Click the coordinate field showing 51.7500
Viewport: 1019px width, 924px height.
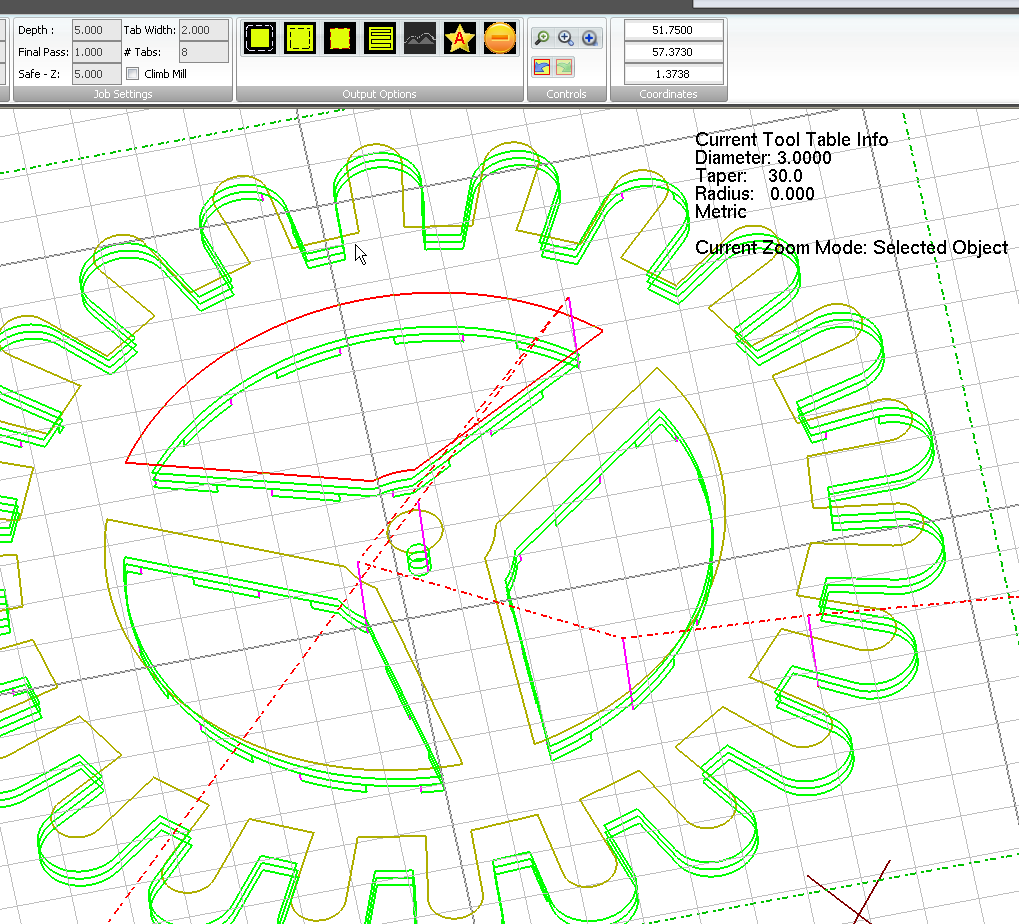(x=672, y=30)
